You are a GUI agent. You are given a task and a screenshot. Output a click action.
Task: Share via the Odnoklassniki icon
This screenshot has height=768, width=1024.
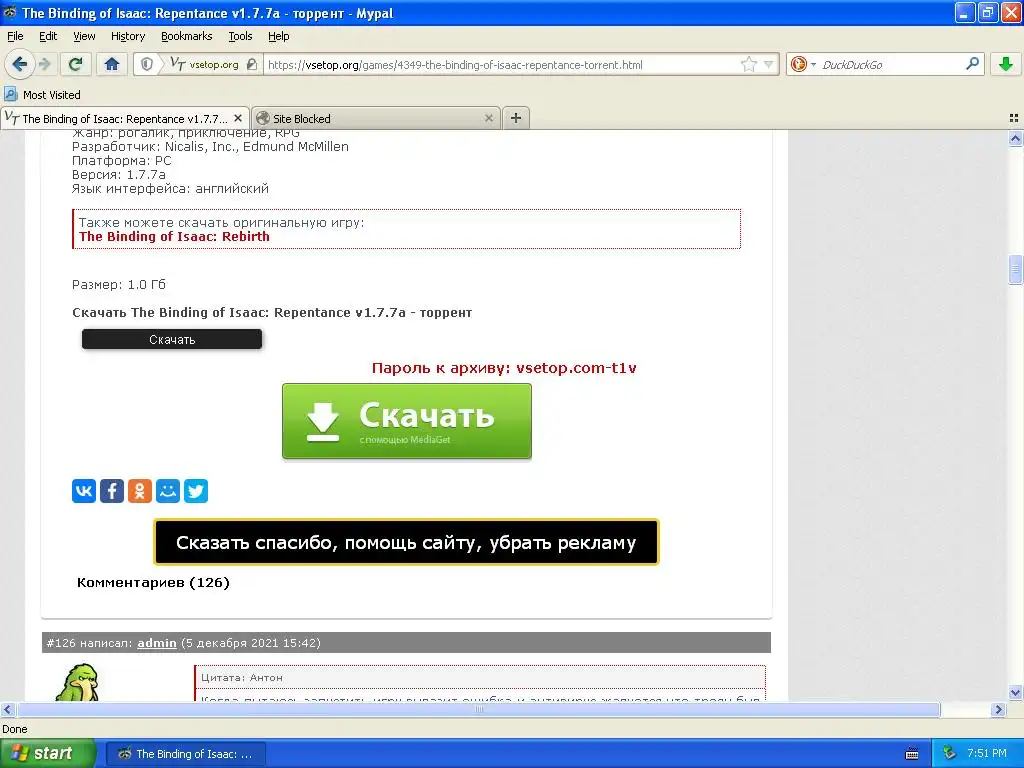point(140,490)
